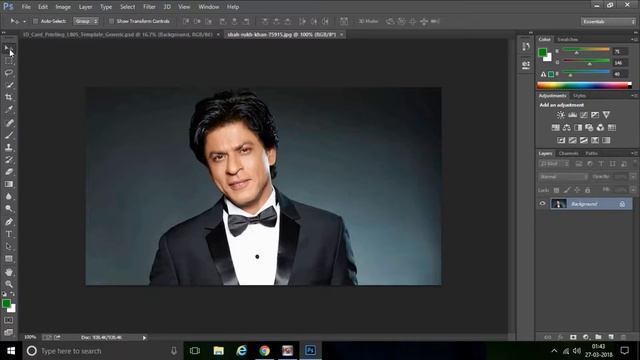Select the Gradient tool
640x360 pixels.
click(9, 184)
